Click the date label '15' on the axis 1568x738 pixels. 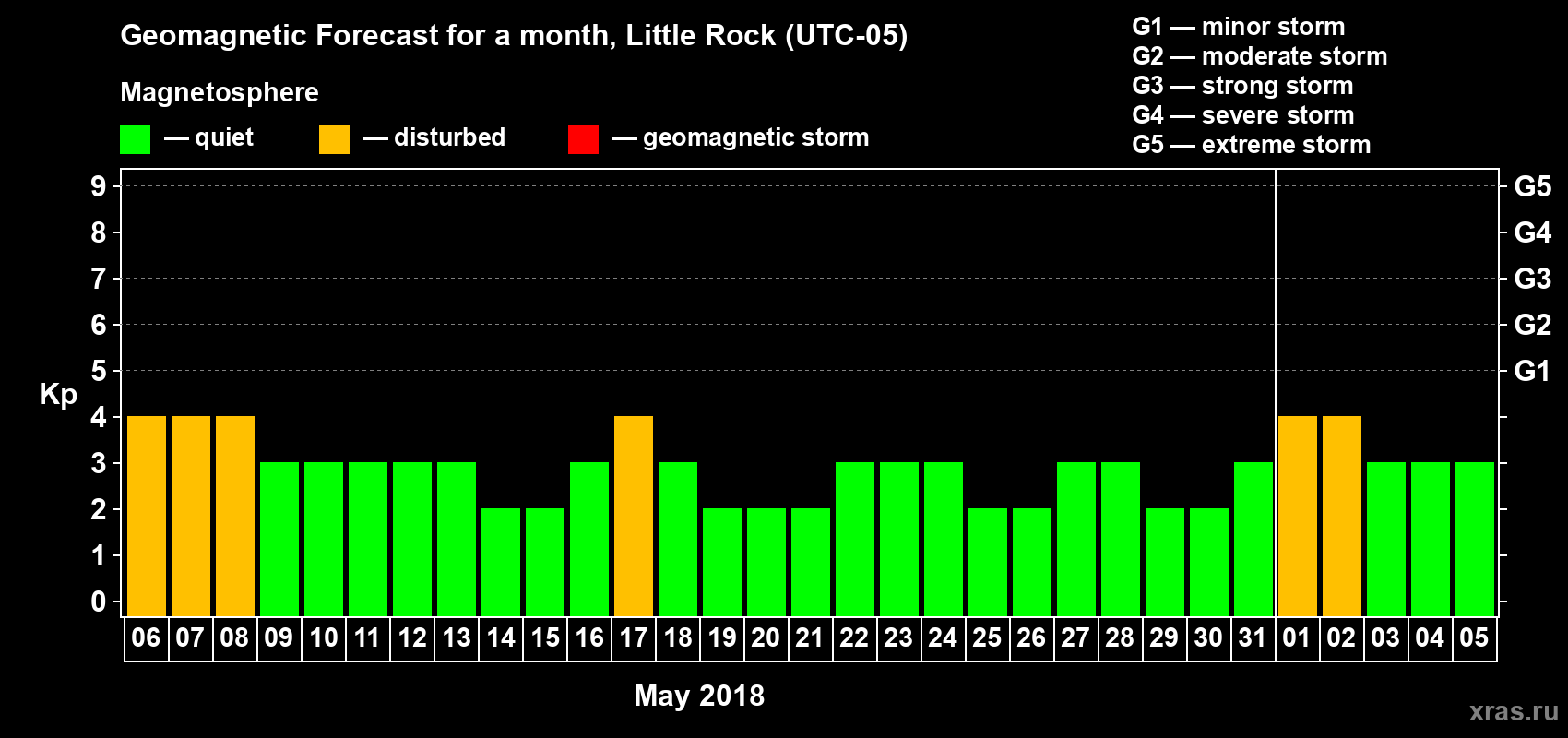tap(545, 638)
